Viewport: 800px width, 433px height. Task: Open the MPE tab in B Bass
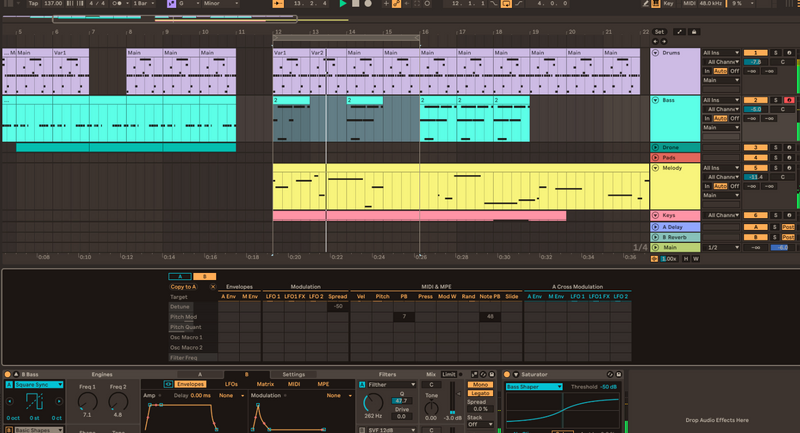point(323,384)
